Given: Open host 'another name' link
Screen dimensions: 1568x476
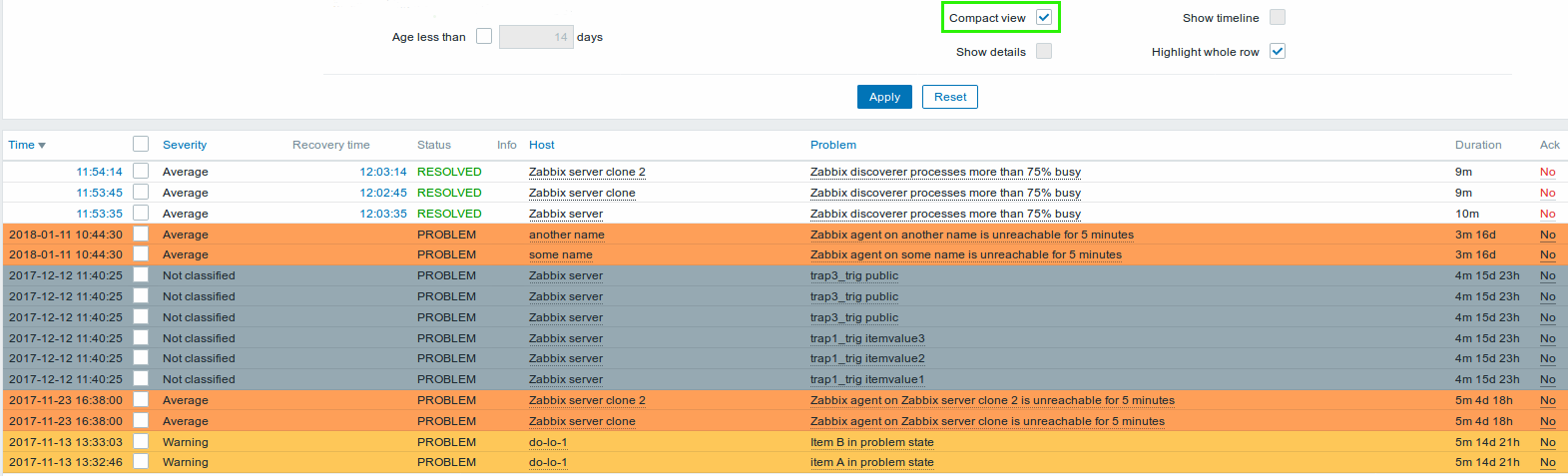Looking at the screenshot, I should [x=567, y=235].
